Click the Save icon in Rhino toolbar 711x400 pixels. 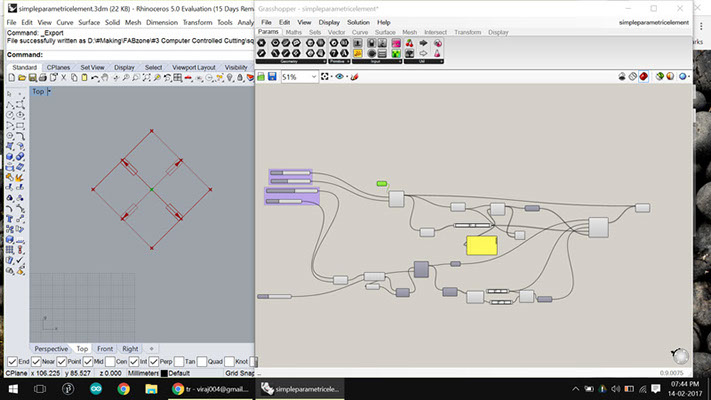tap(33, 78)
